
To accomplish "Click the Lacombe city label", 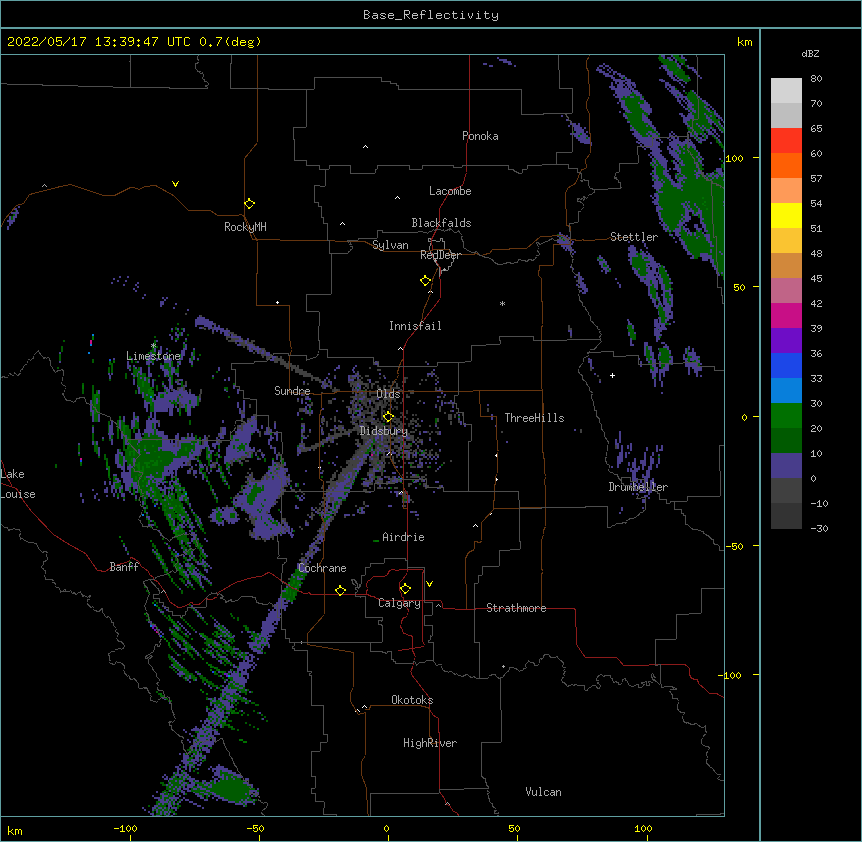I will click(x=450, y=191).
